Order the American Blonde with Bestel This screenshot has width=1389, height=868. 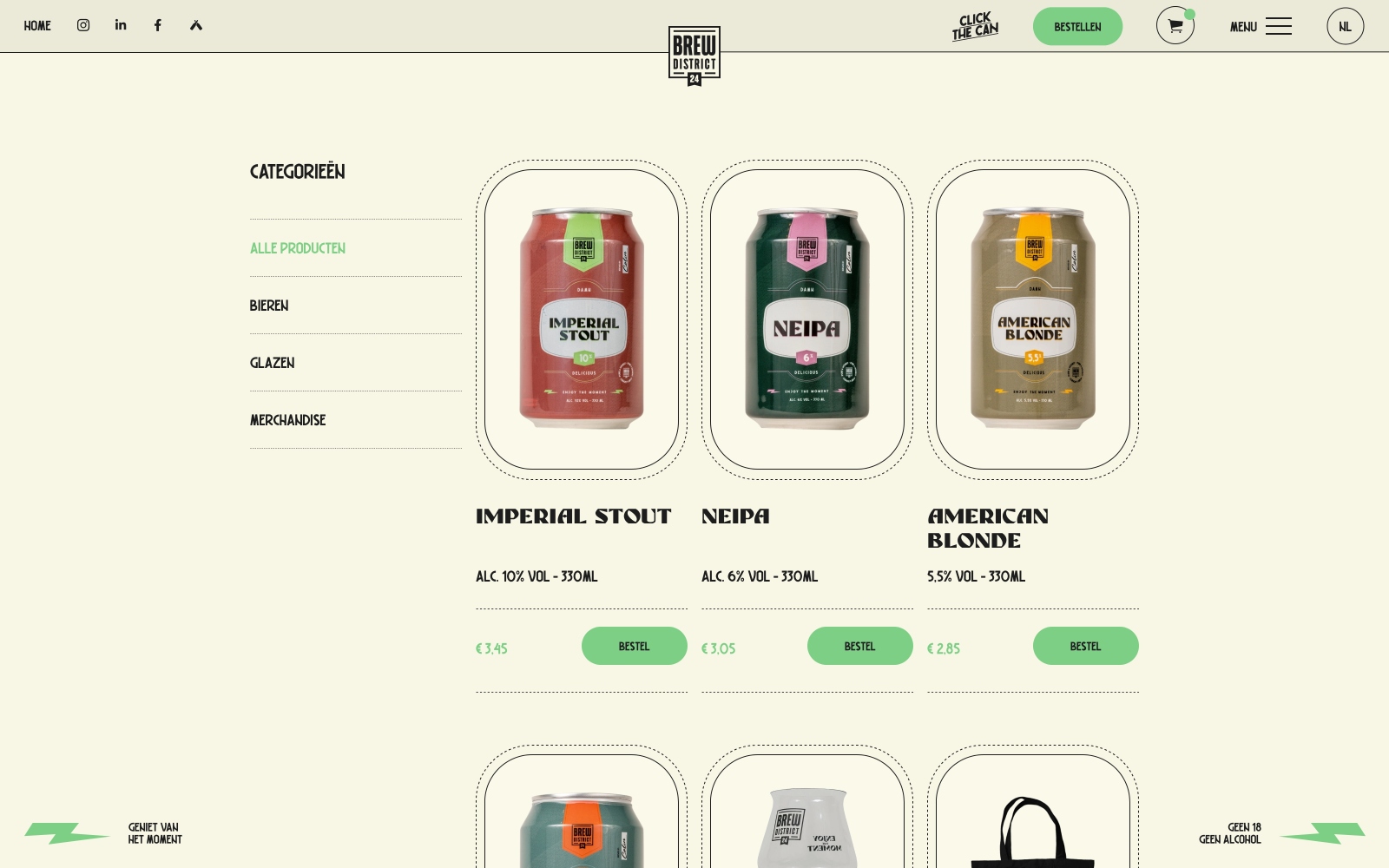1086,646
